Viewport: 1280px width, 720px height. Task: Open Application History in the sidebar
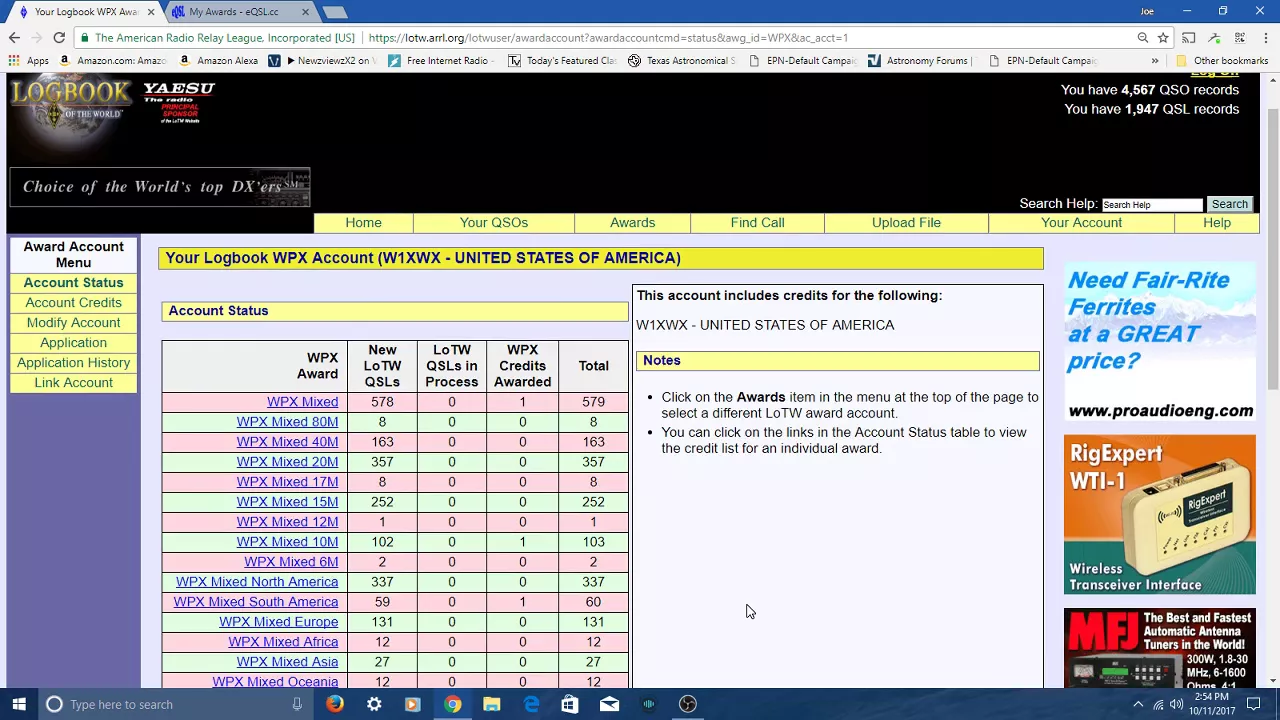73,363
